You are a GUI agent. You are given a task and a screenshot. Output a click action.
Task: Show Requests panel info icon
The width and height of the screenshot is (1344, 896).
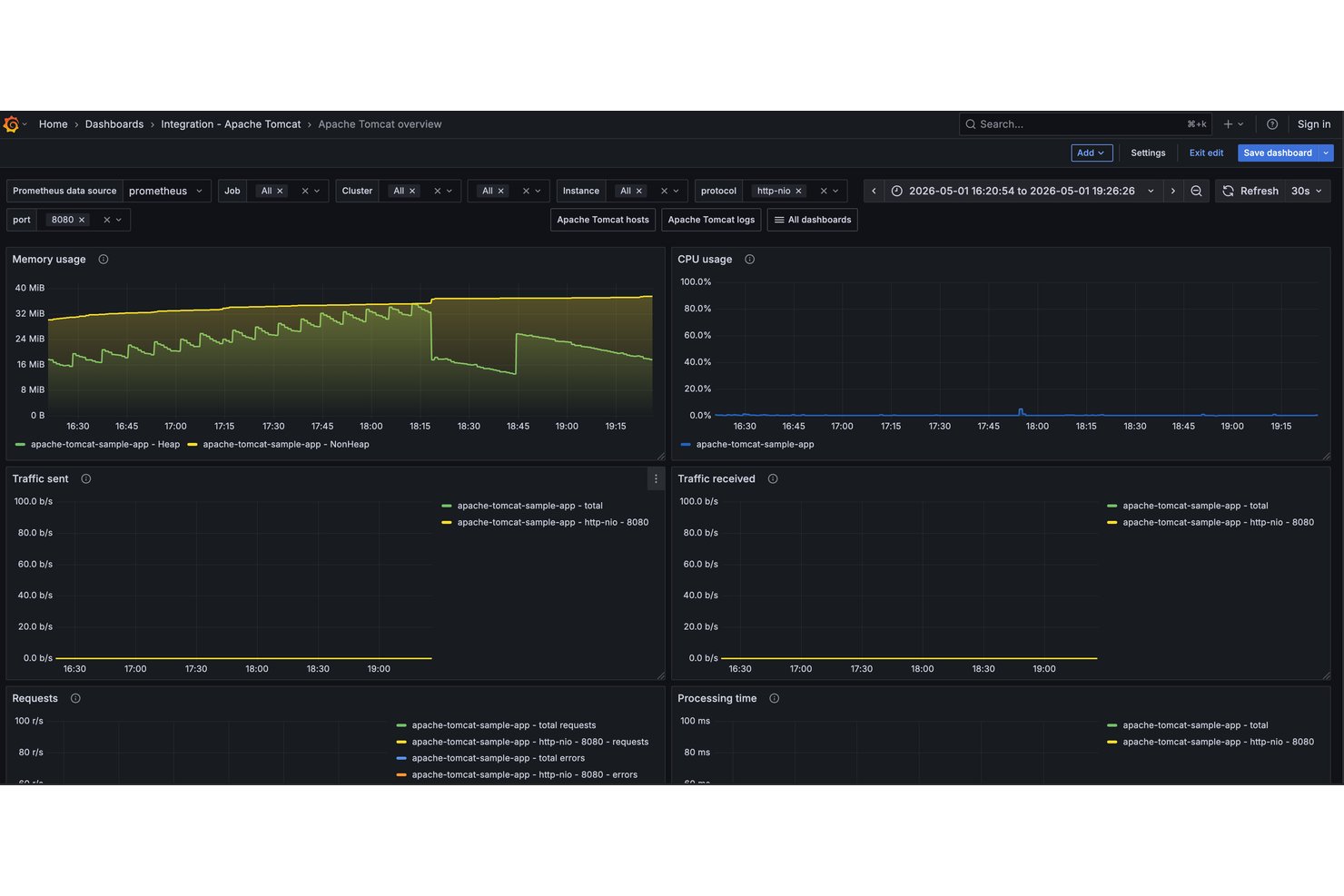75,699
